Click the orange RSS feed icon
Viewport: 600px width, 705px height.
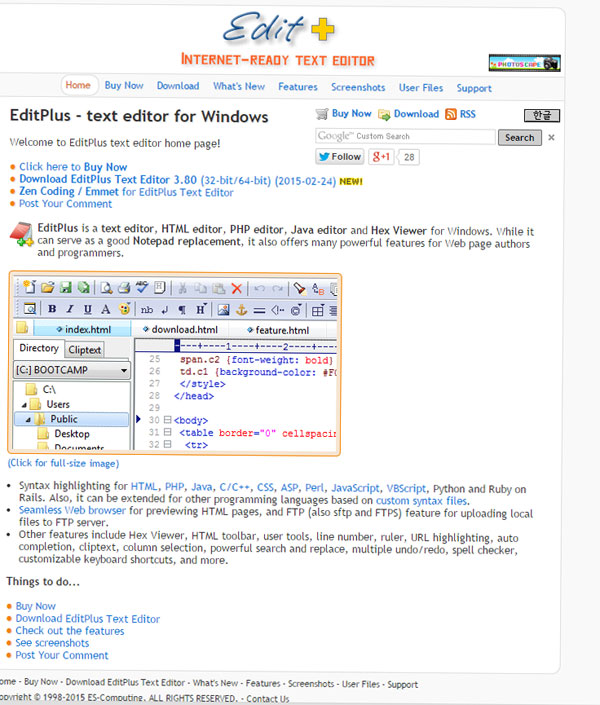[x=450, y=114]
